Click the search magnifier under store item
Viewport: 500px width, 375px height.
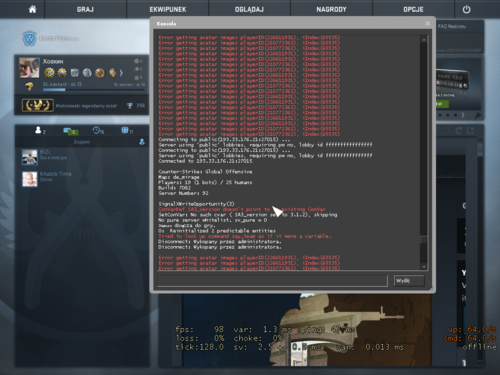[477, 116]
